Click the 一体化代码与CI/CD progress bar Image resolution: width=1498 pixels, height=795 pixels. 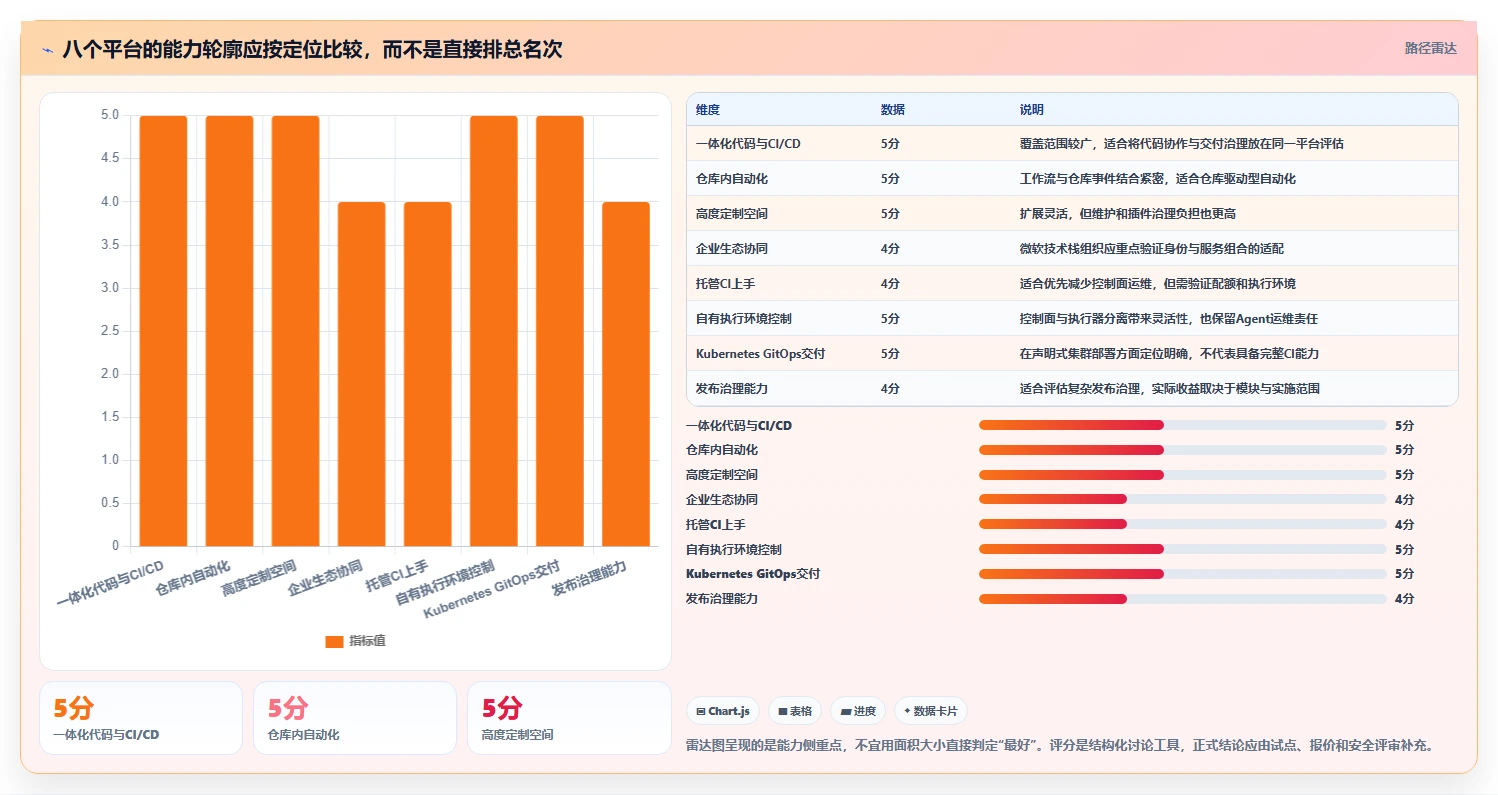1183,425
